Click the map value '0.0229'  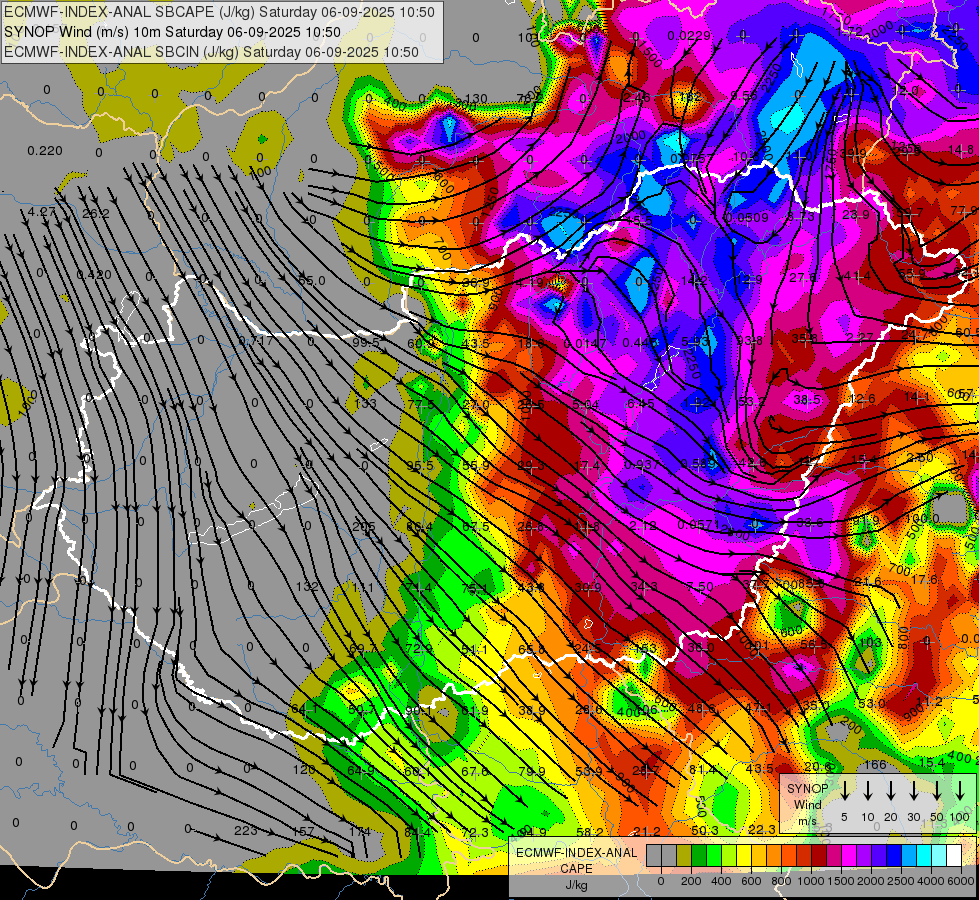689,36
